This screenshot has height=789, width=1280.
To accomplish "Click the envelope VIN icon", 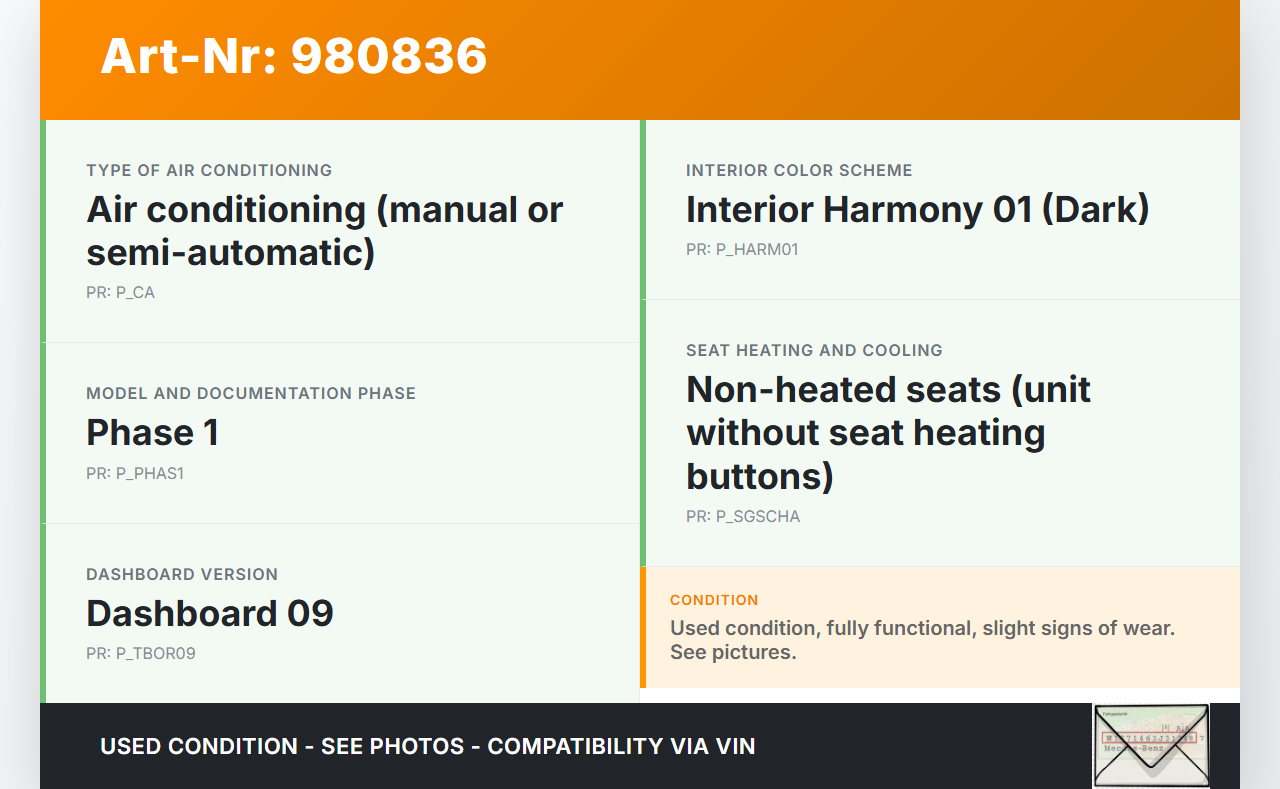I will tap(1150, 745).
